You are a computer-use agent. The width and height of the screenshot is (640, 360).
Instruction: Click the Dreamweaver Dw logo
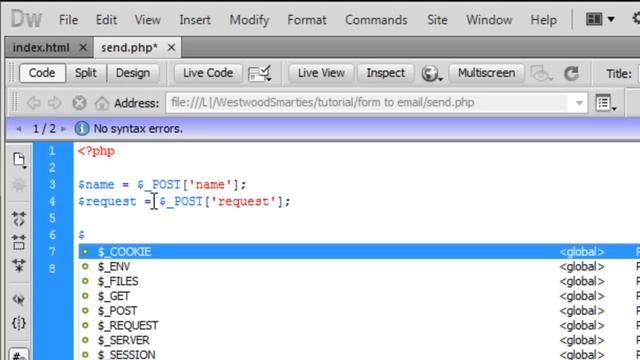[x=26, y=19]
